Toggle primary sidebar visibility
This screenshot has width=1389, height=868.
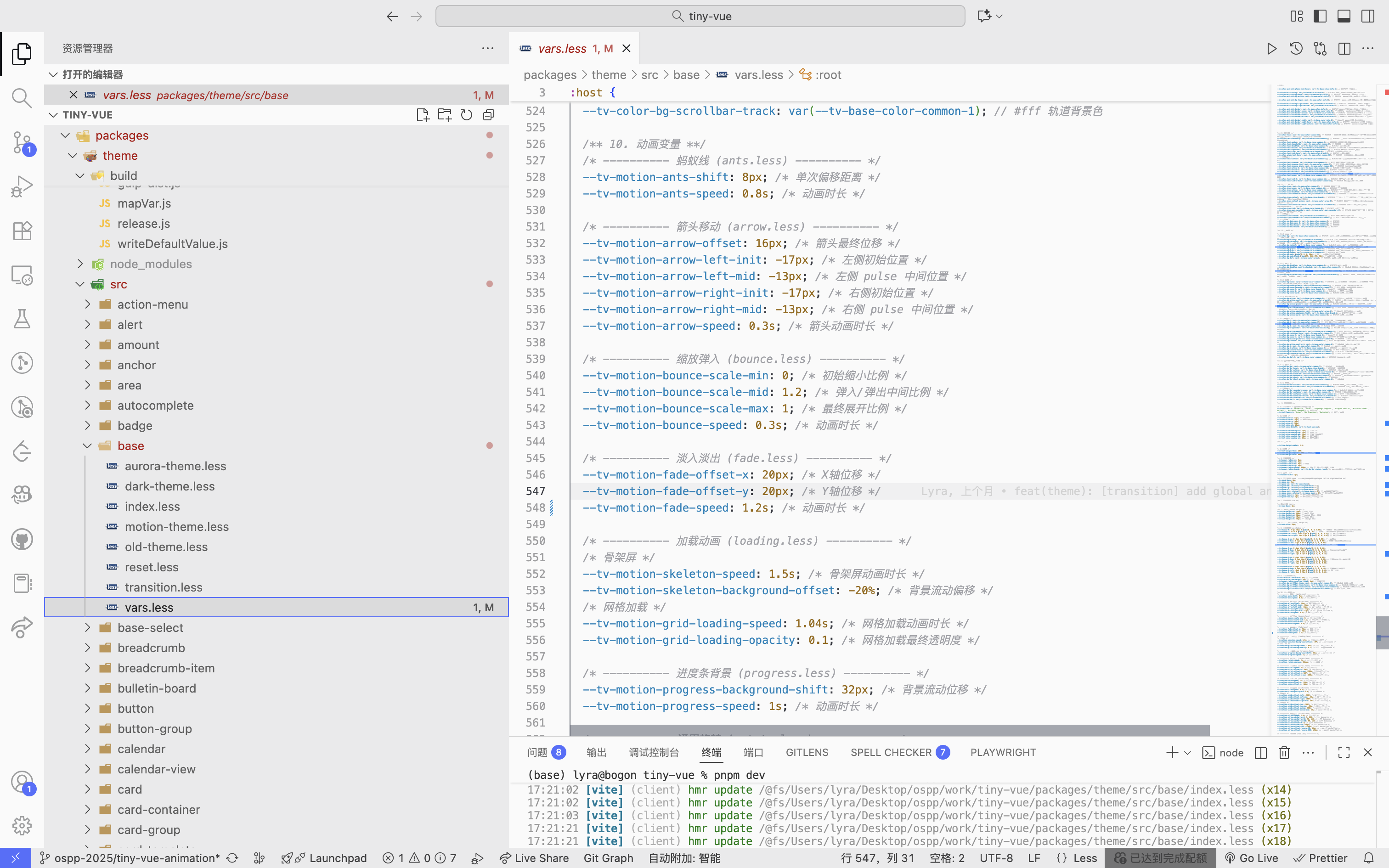click(1320, 16)
